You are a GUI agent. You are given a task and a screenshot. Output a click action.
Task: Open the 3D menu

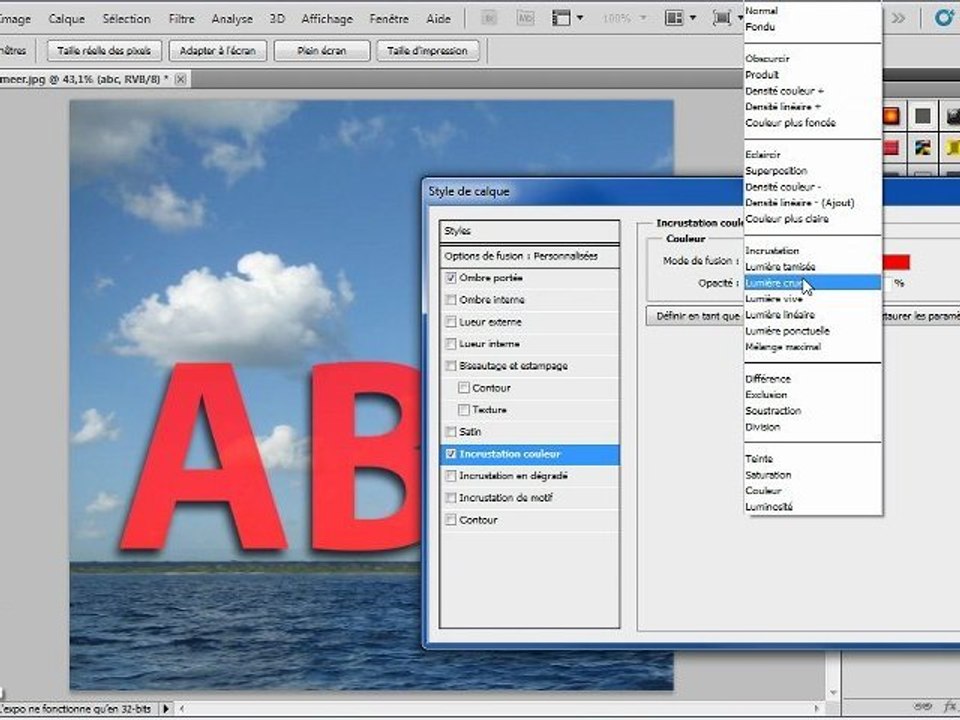tap(277, 19)
